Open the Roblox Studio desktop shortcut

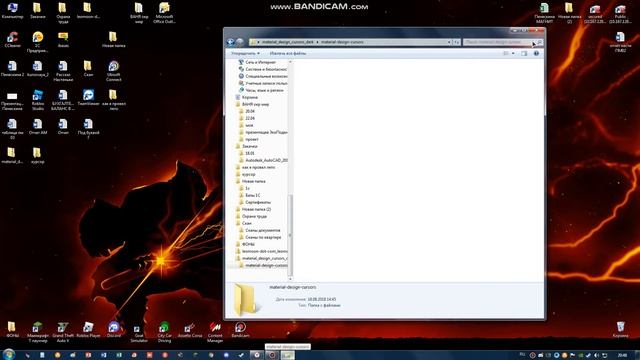[x=38, y=100]
